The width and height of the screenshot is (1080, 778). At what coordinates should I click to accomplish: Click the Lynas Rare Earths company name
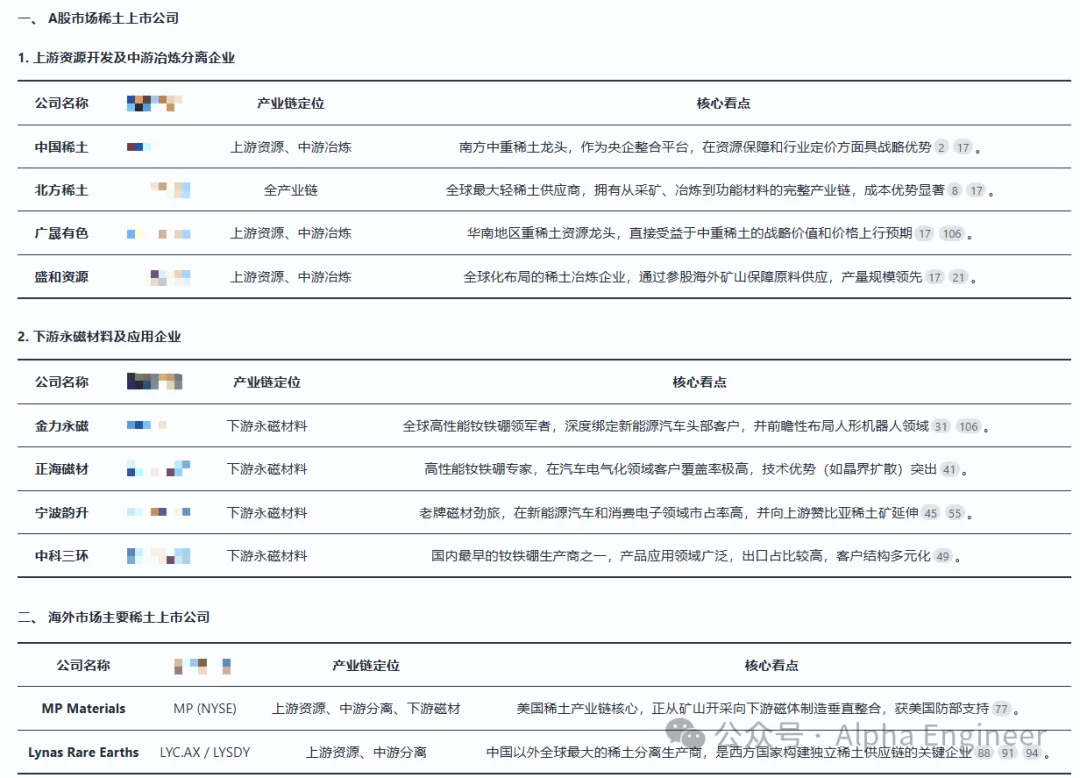coord(83,752)
